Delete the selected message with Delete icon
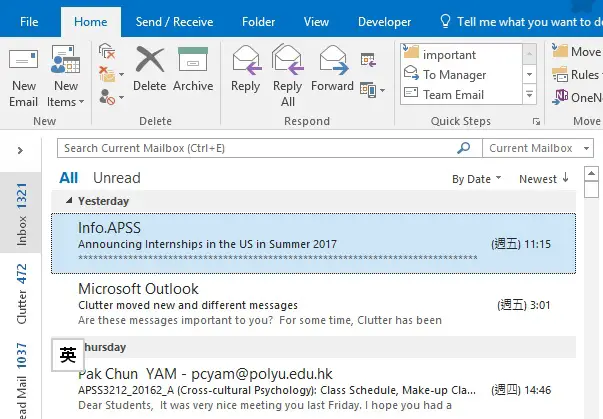Viewport: 603px width, 419px height. 149,69
